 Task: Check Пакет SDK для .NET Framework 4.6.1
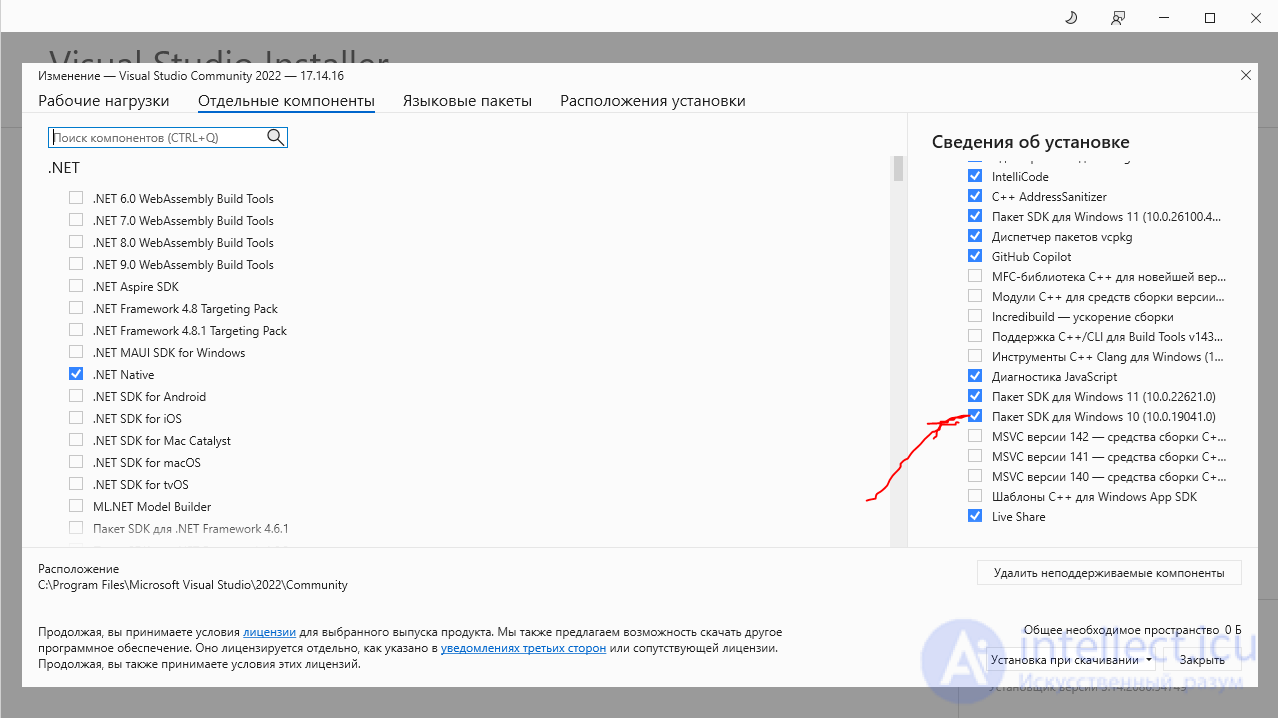pyautogui.click(x=76, y=528)
